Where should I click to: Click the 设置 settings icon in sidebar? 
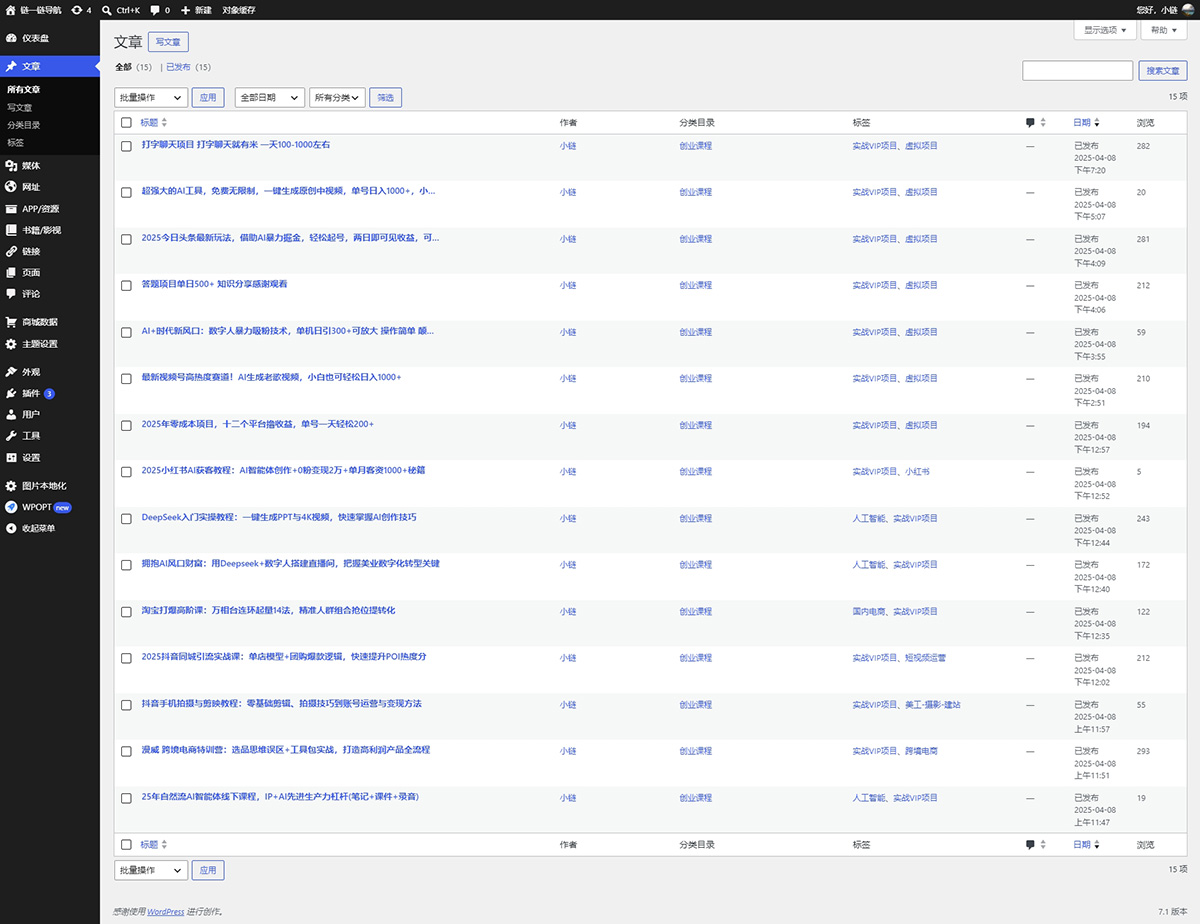click(11, 458)
